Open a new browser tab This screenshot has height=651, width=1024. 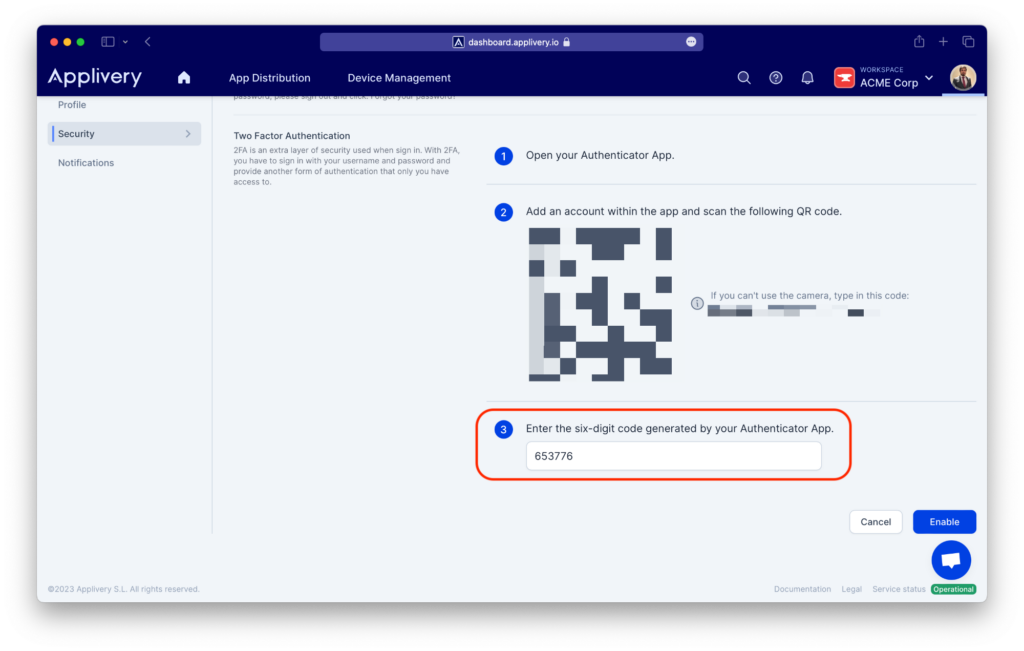943,42
